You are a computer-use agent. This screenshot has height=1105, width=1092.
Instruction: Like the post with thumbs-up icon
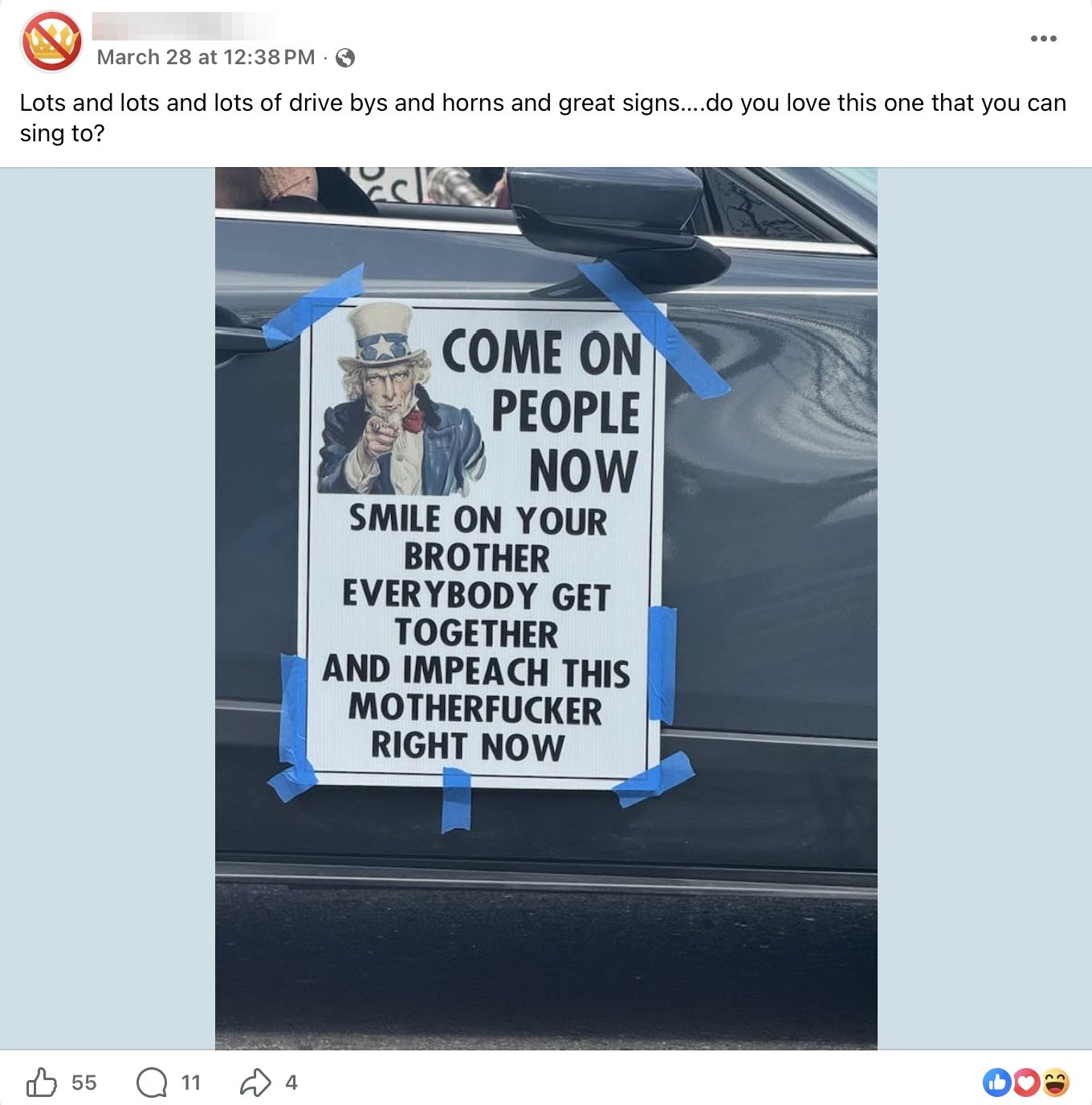click(42, 1083)
